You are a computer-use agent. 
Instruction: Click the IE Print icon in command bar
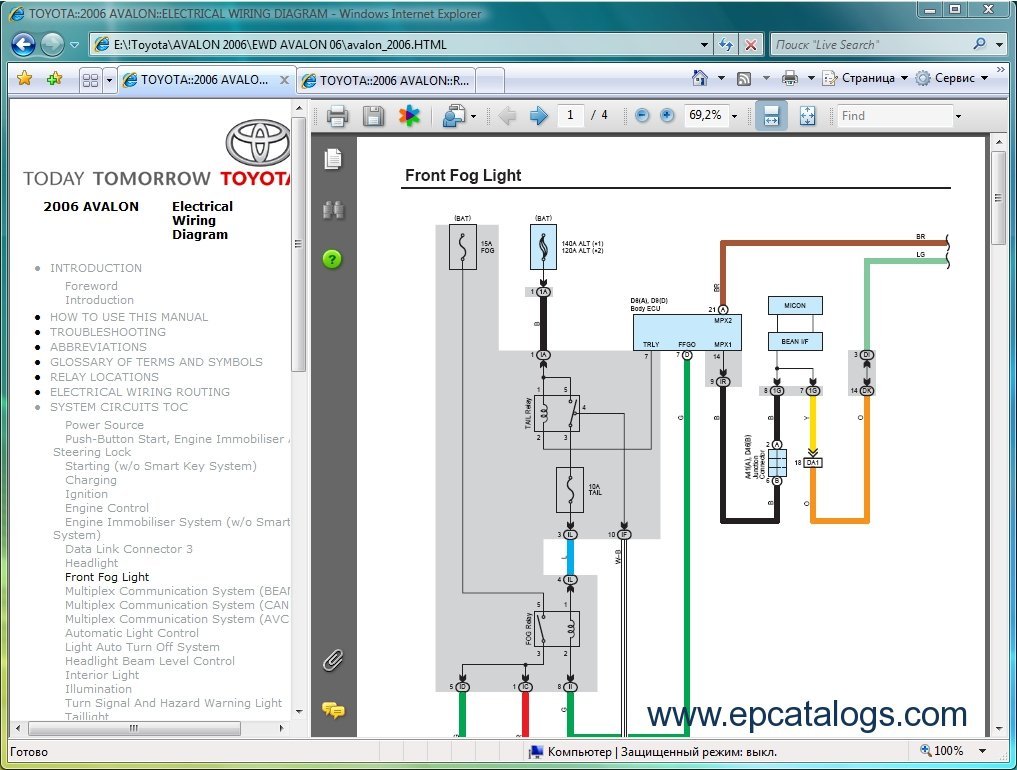point(789,78)
